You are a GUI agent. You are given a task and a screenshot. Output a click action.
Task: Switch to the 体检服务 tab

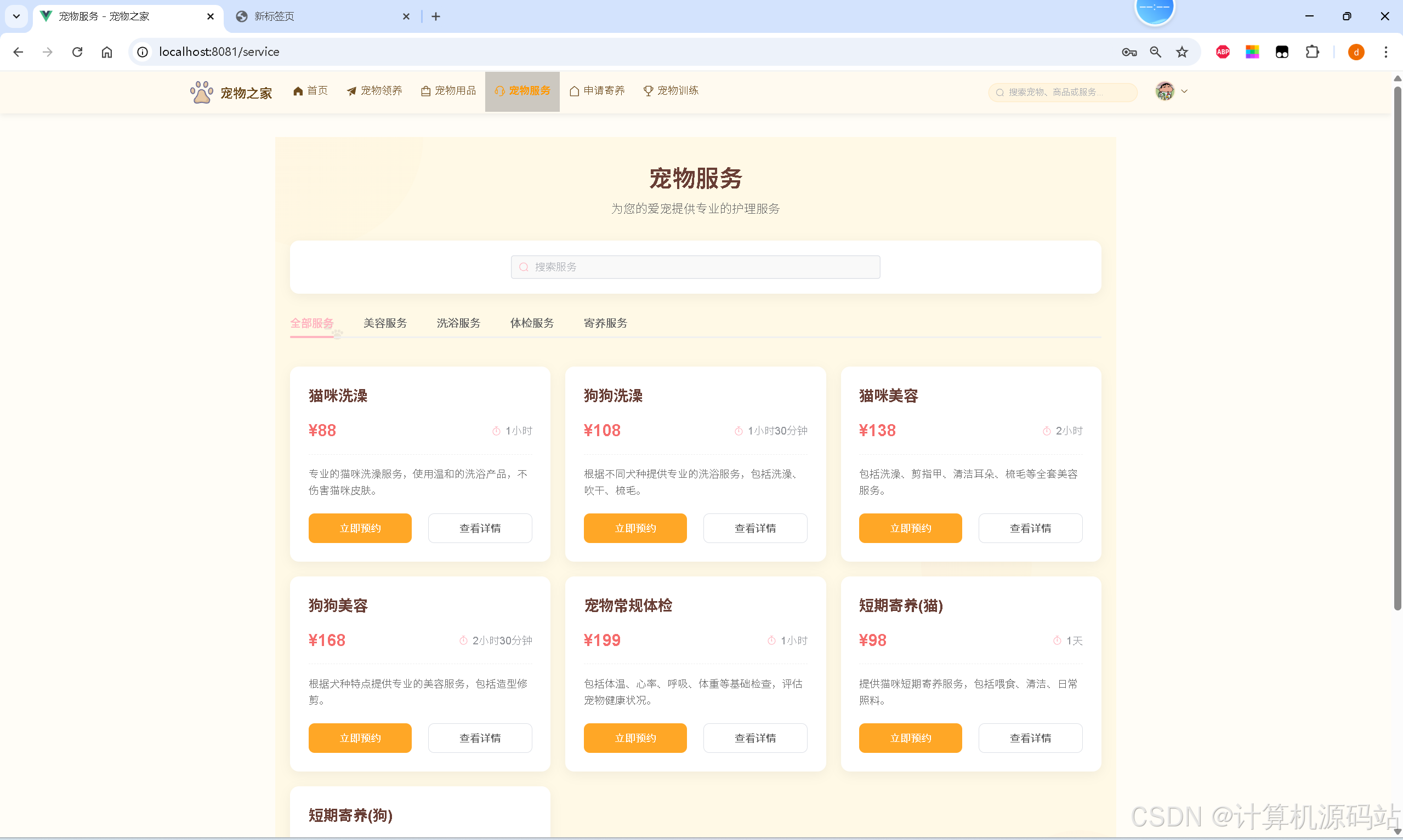coord(532,323)
